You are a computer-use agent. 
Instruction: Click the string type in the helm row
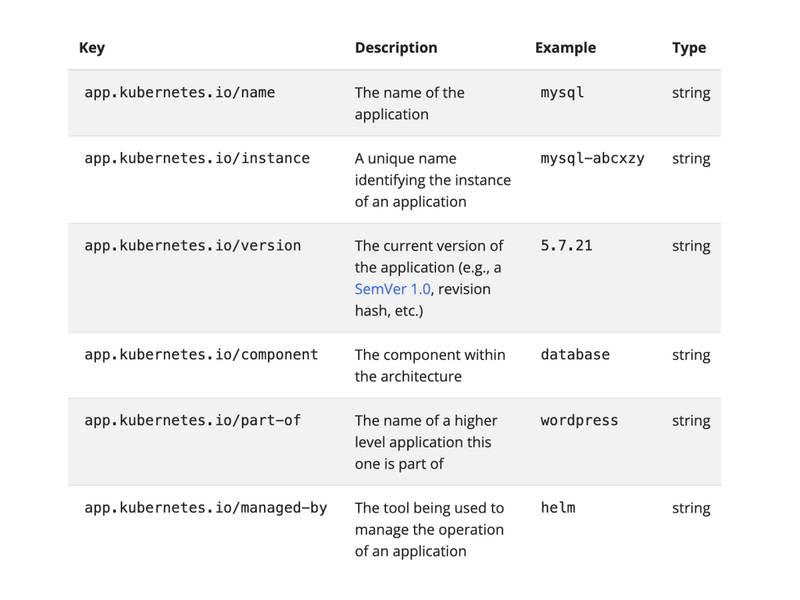pyautogui.click(x=691, y=508)
